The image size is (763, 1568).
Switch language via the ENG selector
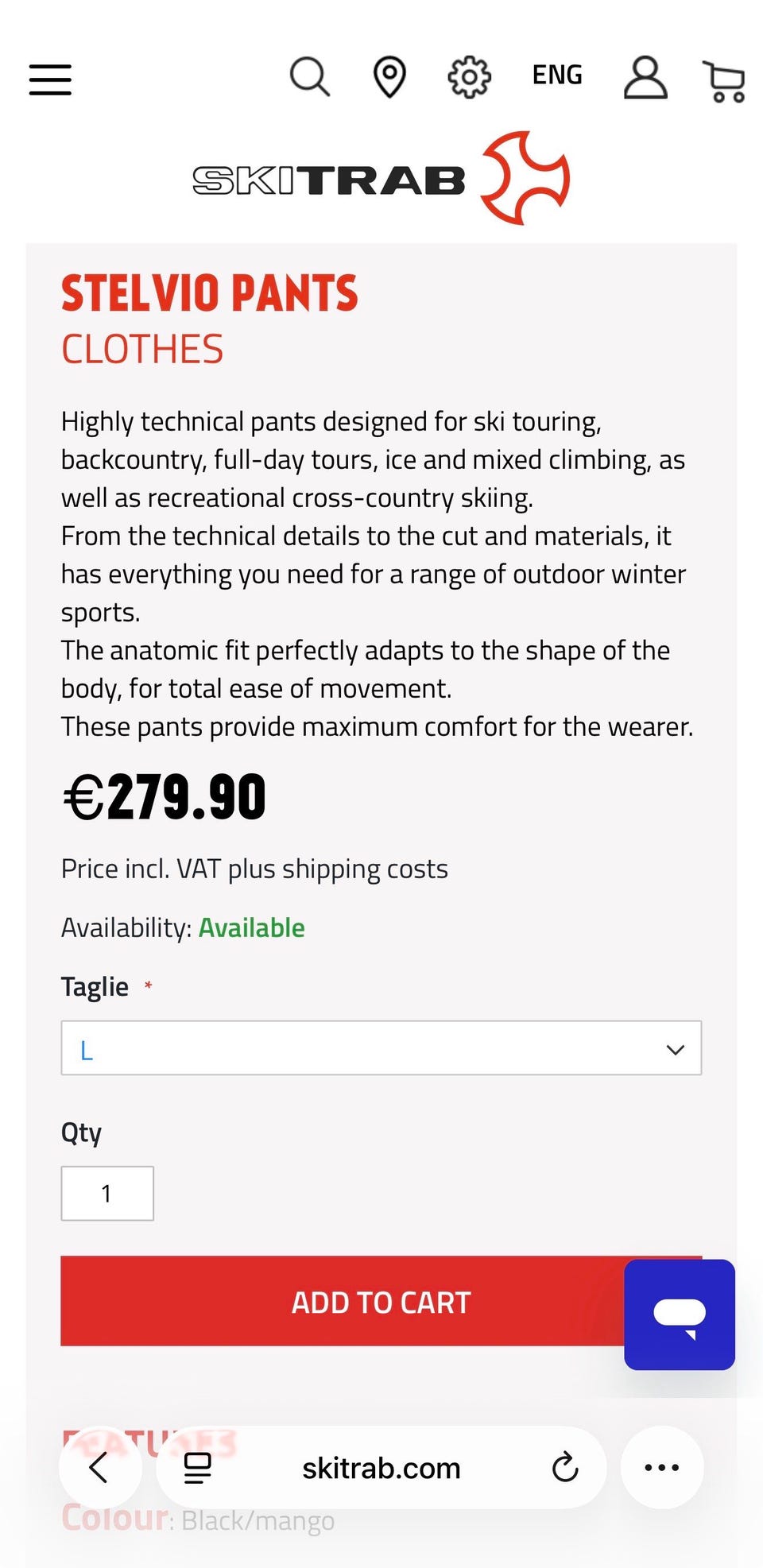[557, 75]
